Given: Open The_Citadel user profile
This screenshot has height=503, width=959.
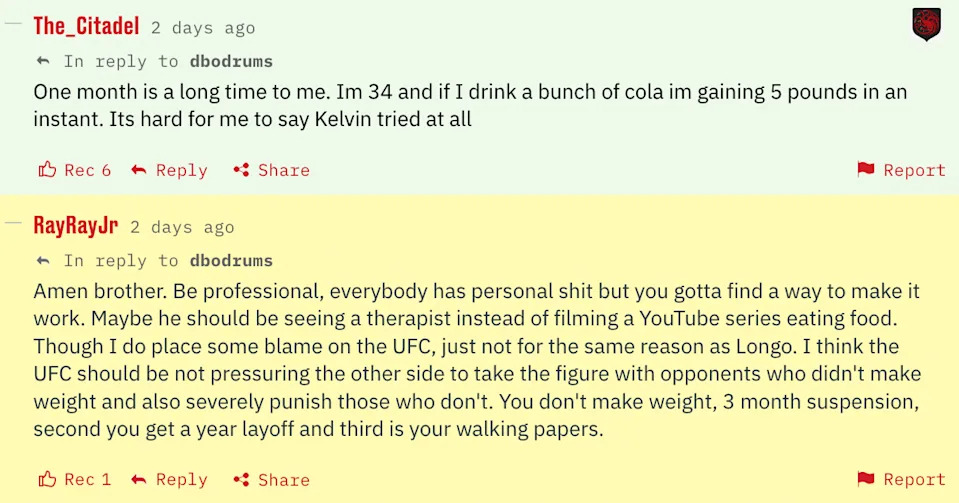Looking at the screenshot, I should pyautogui.click(x=87, y=26).
